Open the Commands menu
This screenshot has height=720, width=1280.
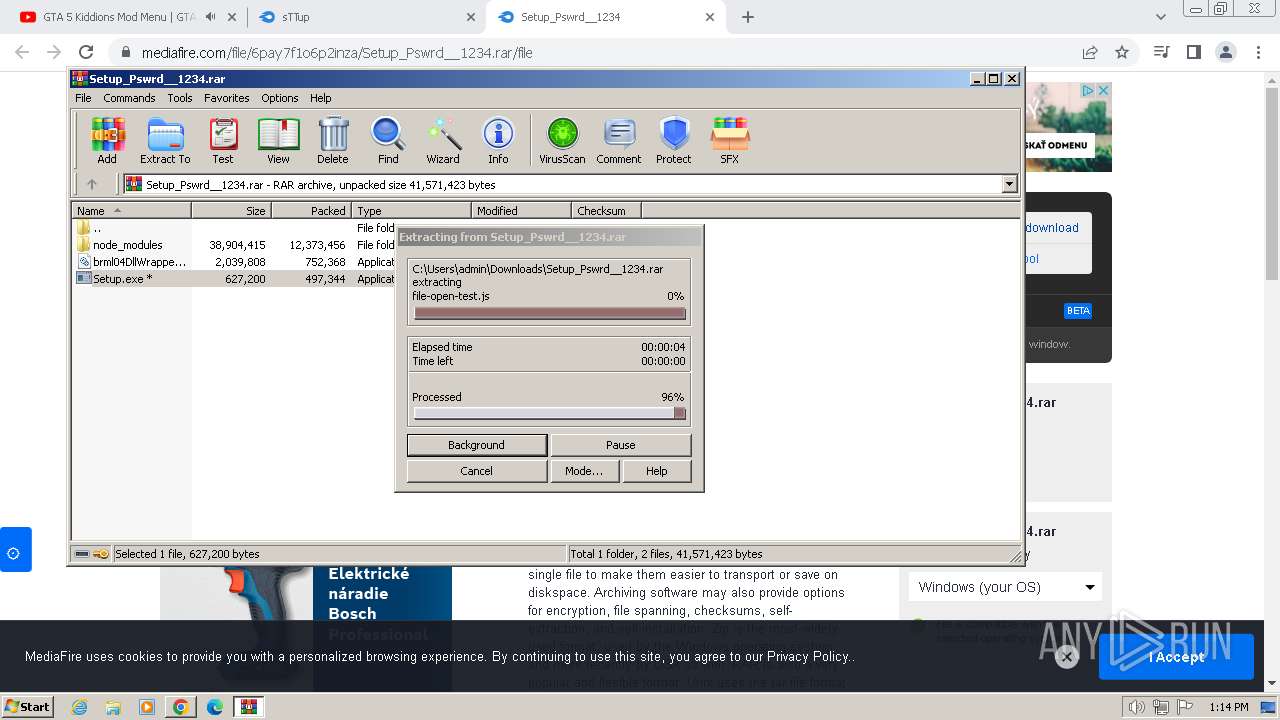pos(129,98)
